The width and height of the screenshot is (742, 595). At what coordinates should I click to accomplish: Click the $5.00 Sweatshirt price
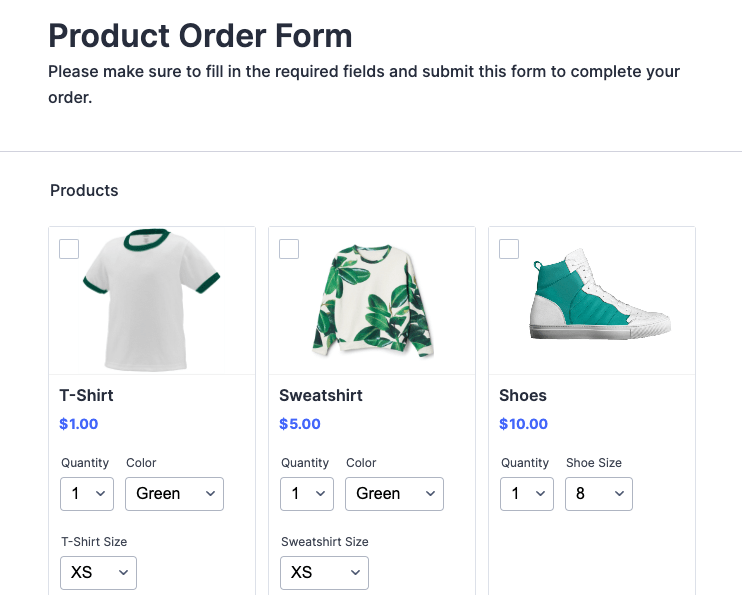point(300,424)
